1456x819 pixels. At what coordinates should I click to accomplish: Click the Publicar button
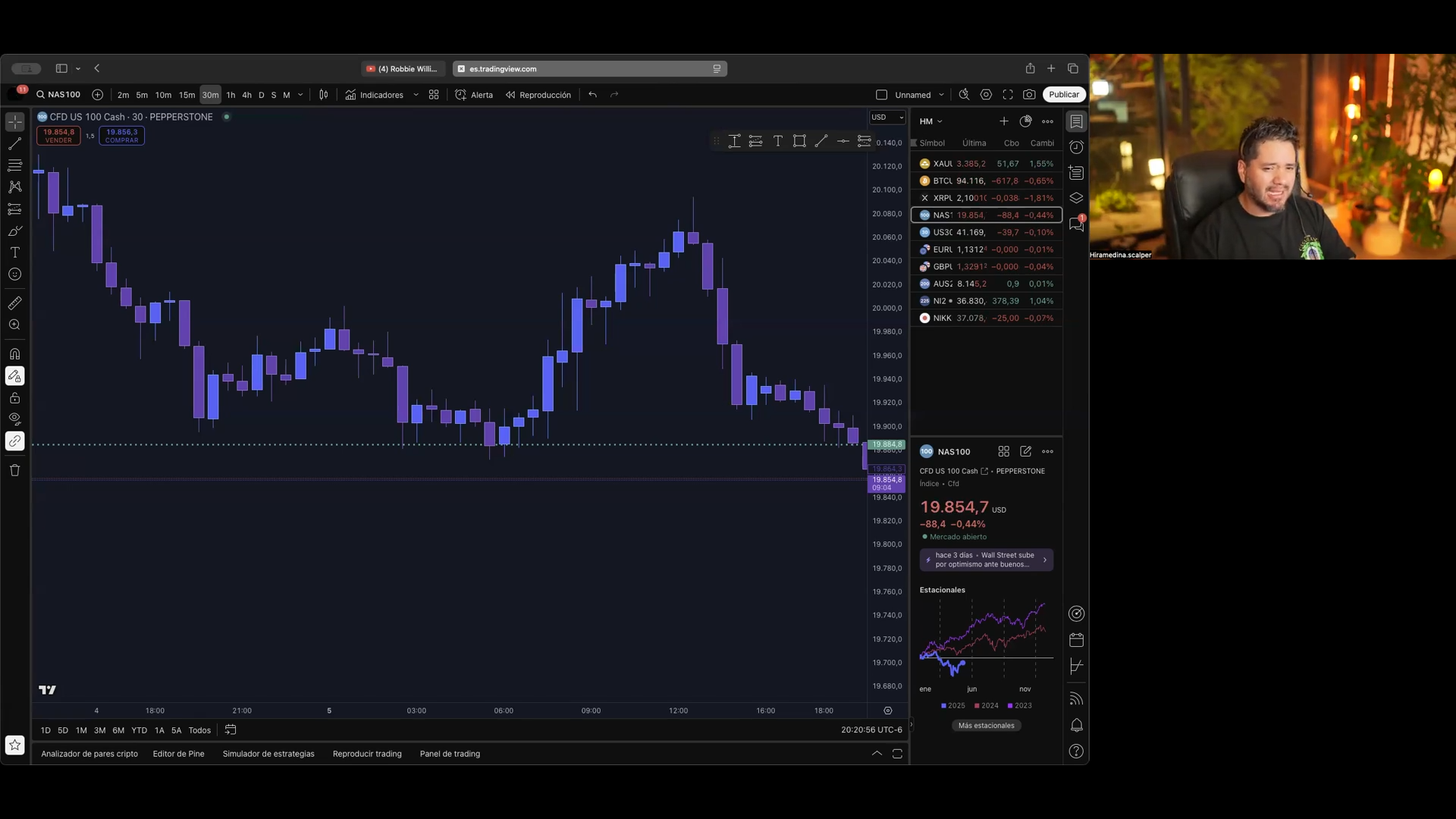1063,95
